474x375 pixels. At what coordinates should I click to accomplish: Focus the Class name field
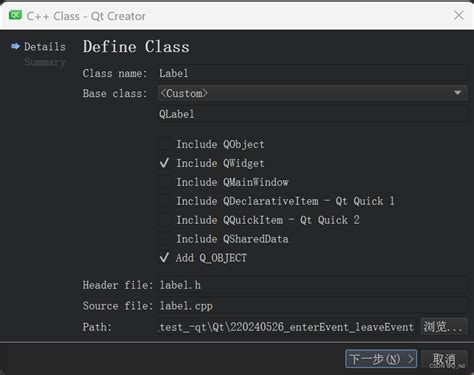coord(312,73)
